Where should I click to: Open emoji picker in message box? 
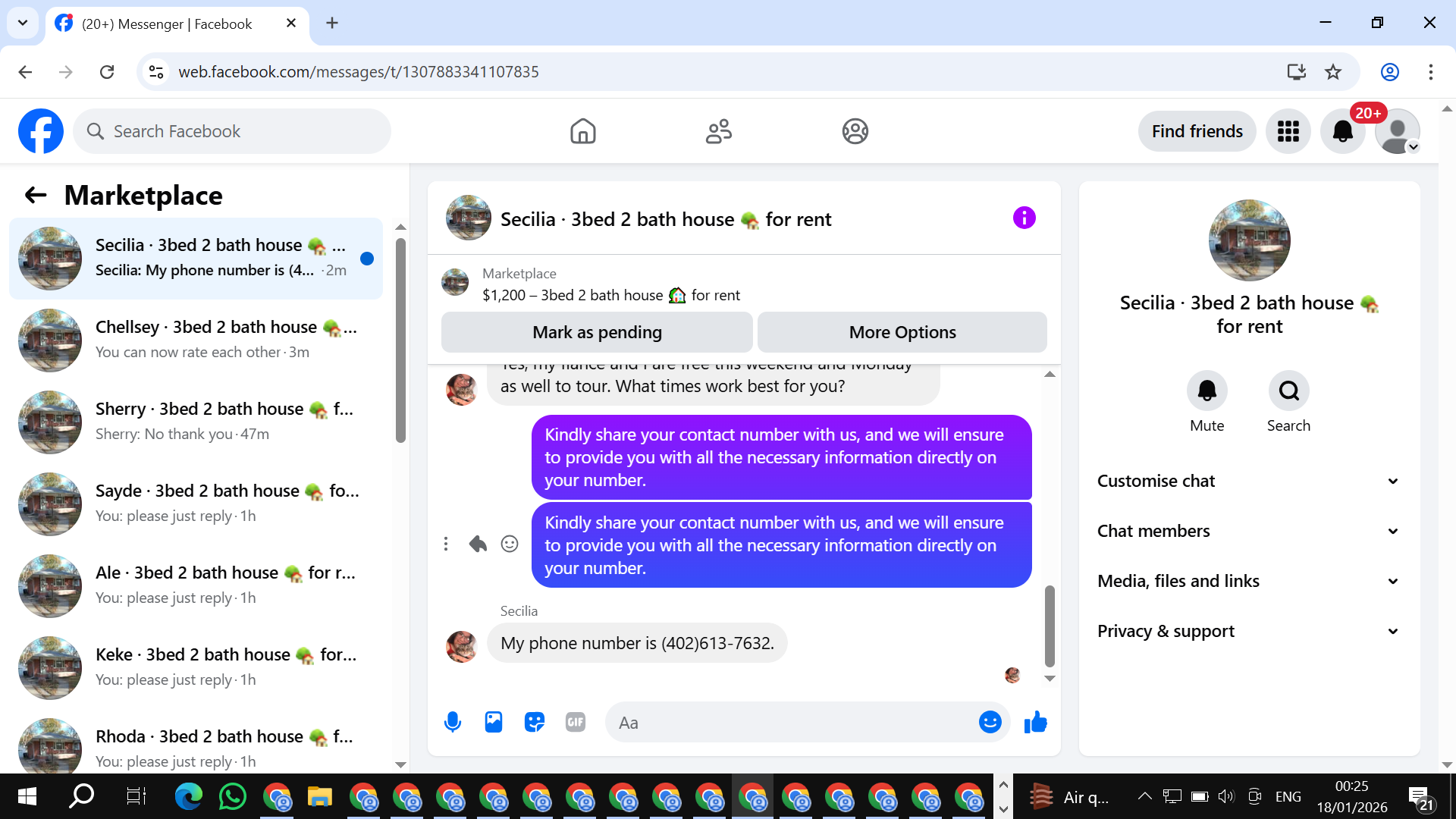click(x=990, y=722)
